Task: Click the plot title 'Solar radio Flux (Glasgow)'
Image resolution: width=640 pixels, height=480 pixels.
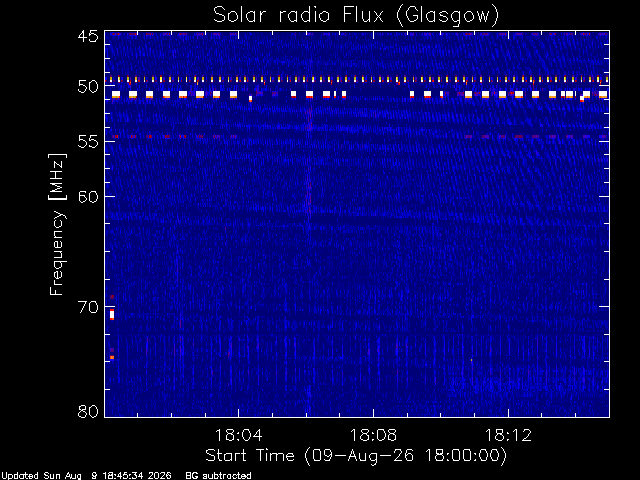Action: click(356, 16)
